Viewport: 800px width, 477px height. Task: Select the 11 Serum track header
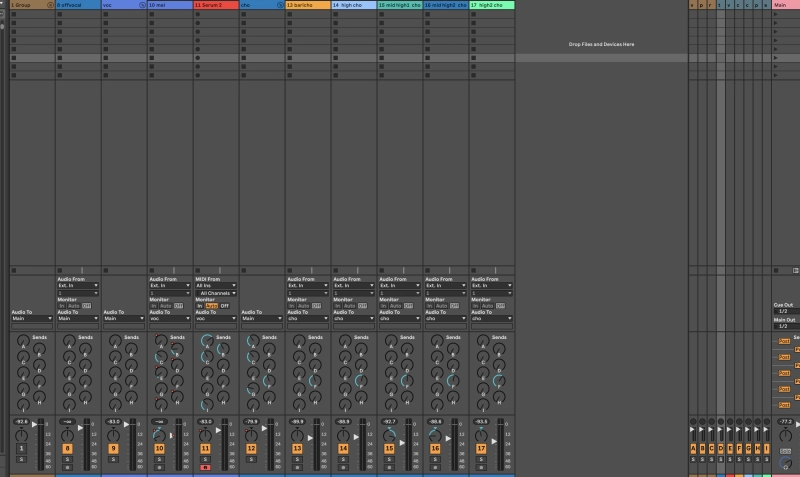215,5
